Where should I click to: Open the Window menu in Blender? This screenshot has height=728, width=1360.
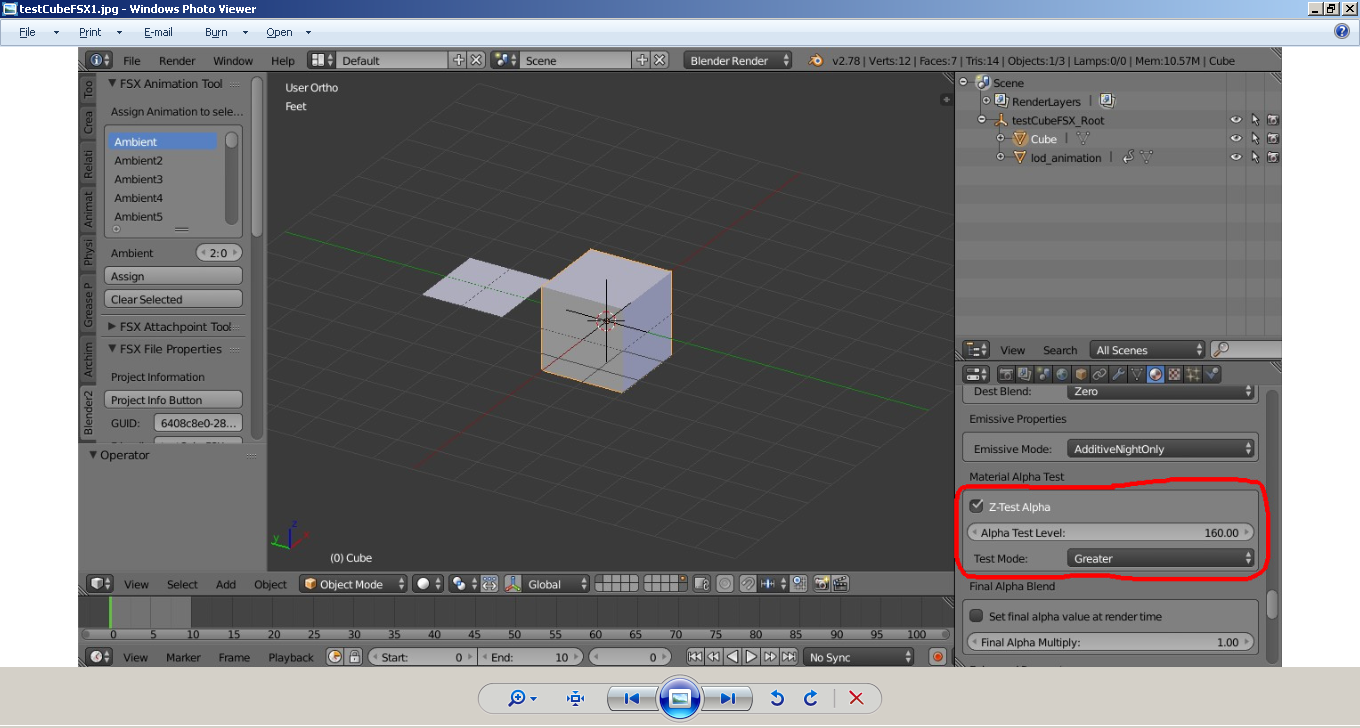point(233,60)
